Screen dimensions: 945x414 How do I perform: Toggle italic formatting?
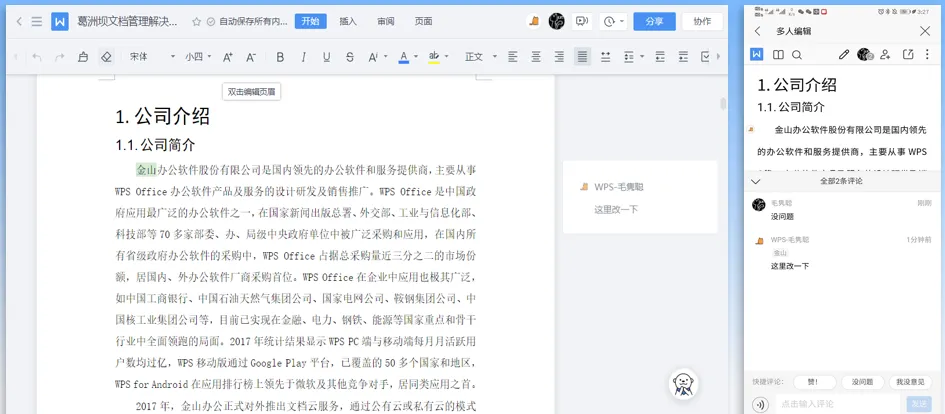pos(303,57)
